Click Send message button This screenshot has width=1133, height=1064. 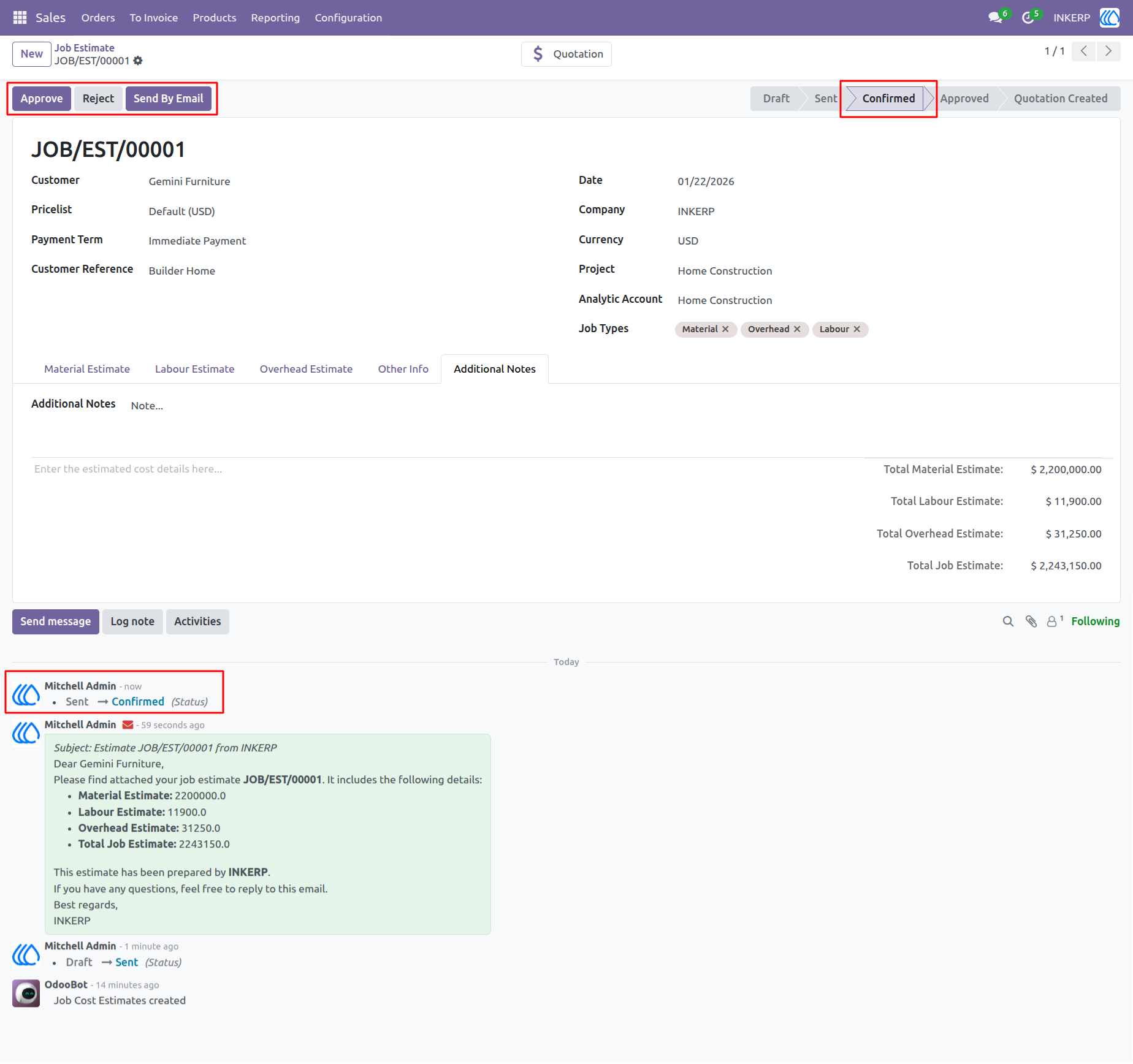[56, 621]
